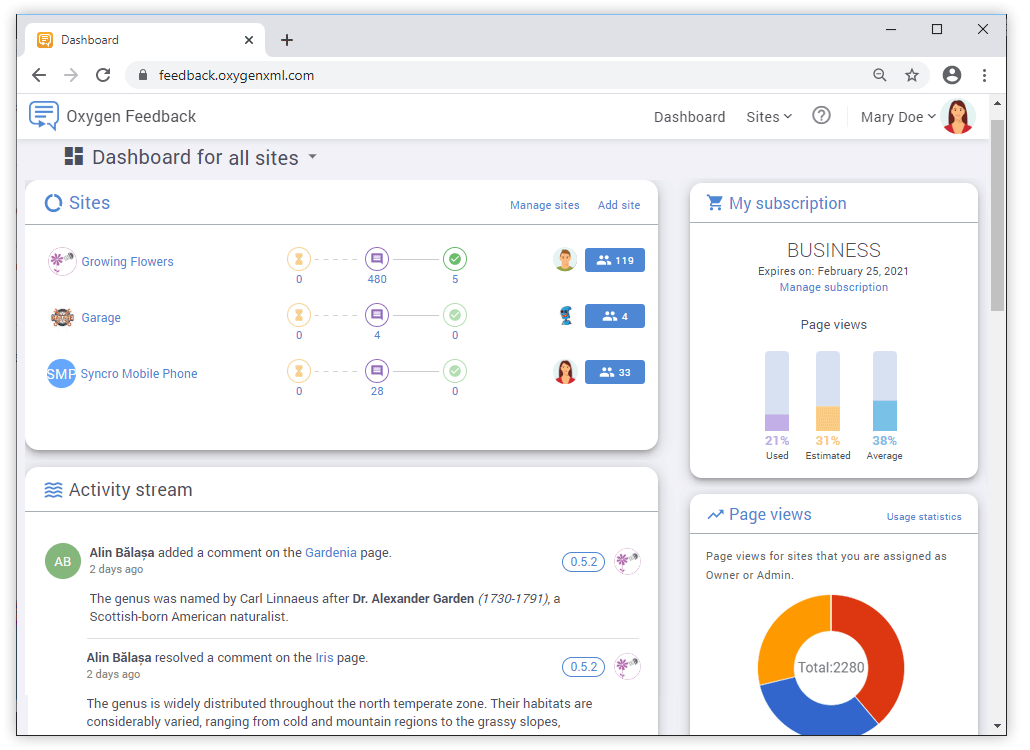The height and width of the screenshot is (750, 1030).
Task: Open the Usage statistics link
Action: click(x=924, y=517)
